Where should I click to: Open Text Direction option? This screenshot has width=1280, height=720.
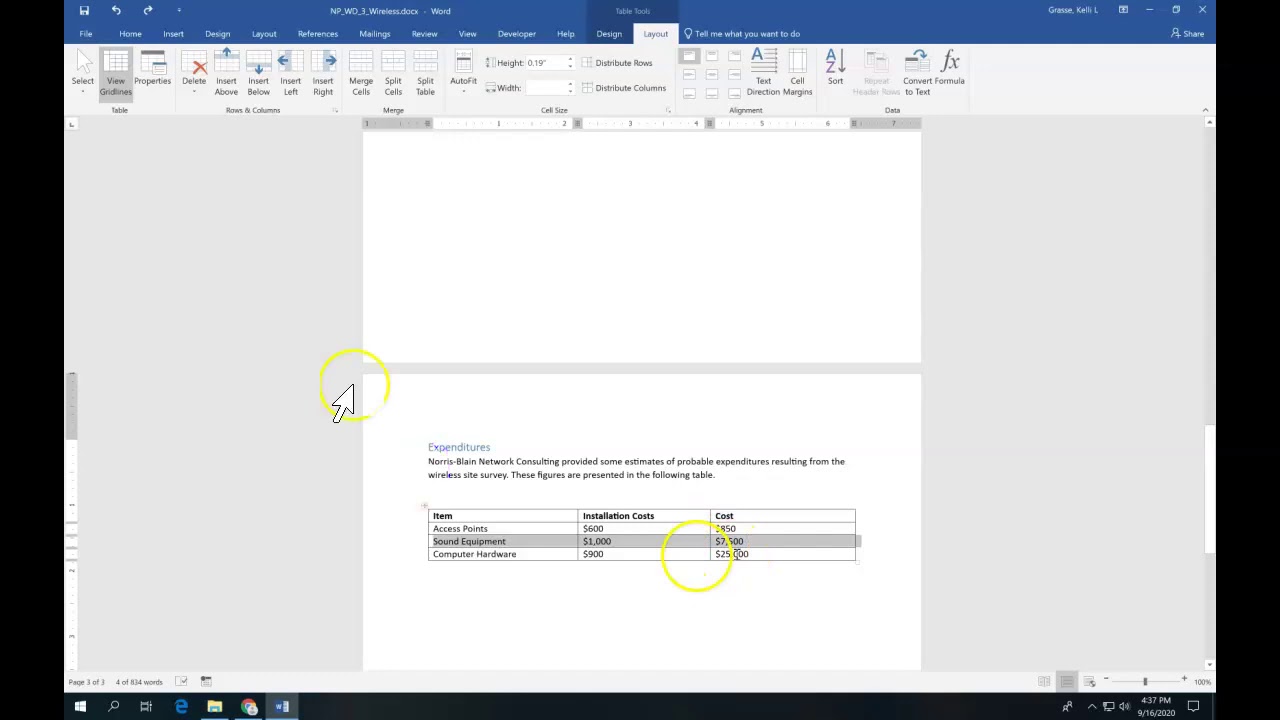[x=763, y=74]
